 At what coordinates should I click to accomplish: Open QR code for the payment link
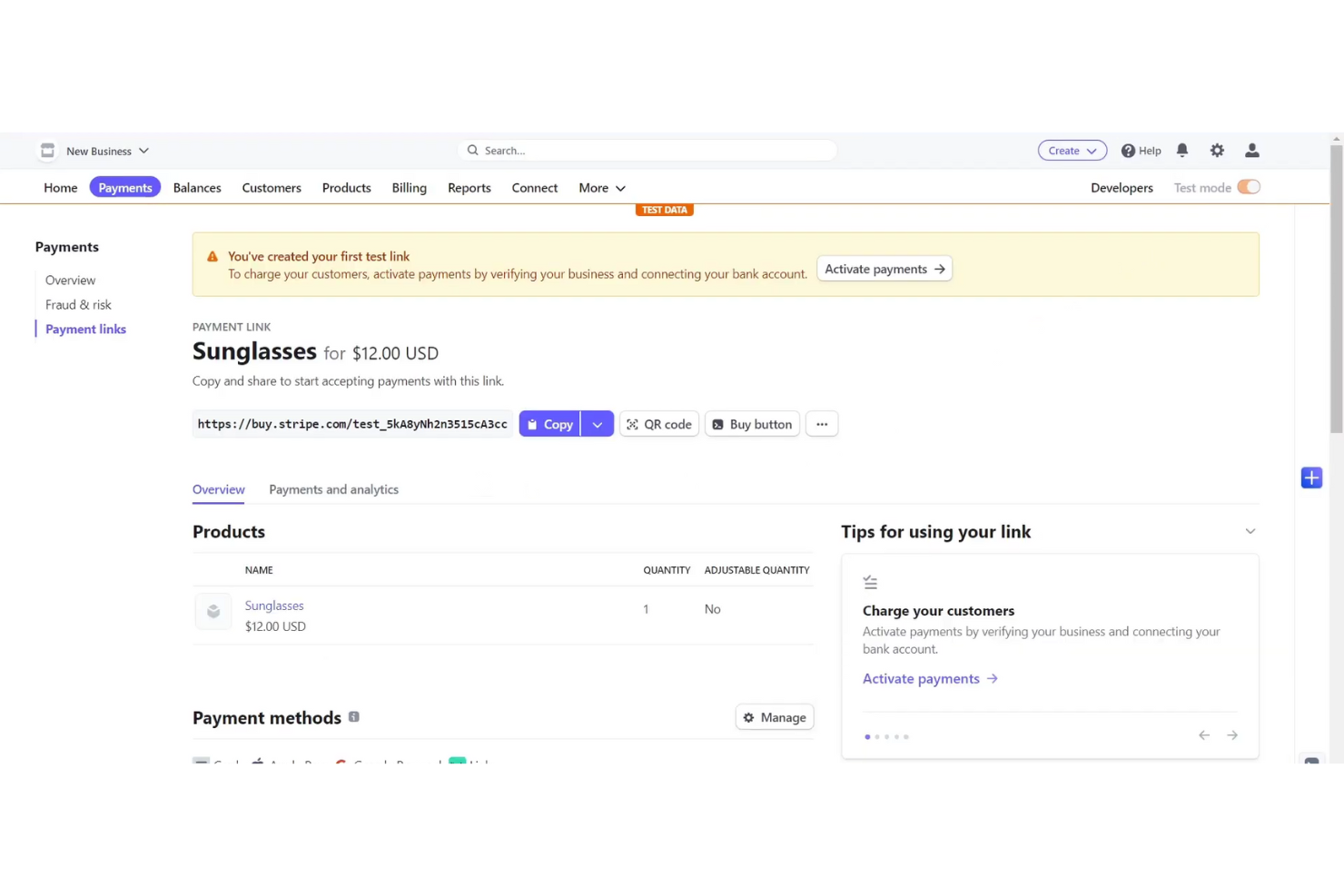tap(658, 424)
